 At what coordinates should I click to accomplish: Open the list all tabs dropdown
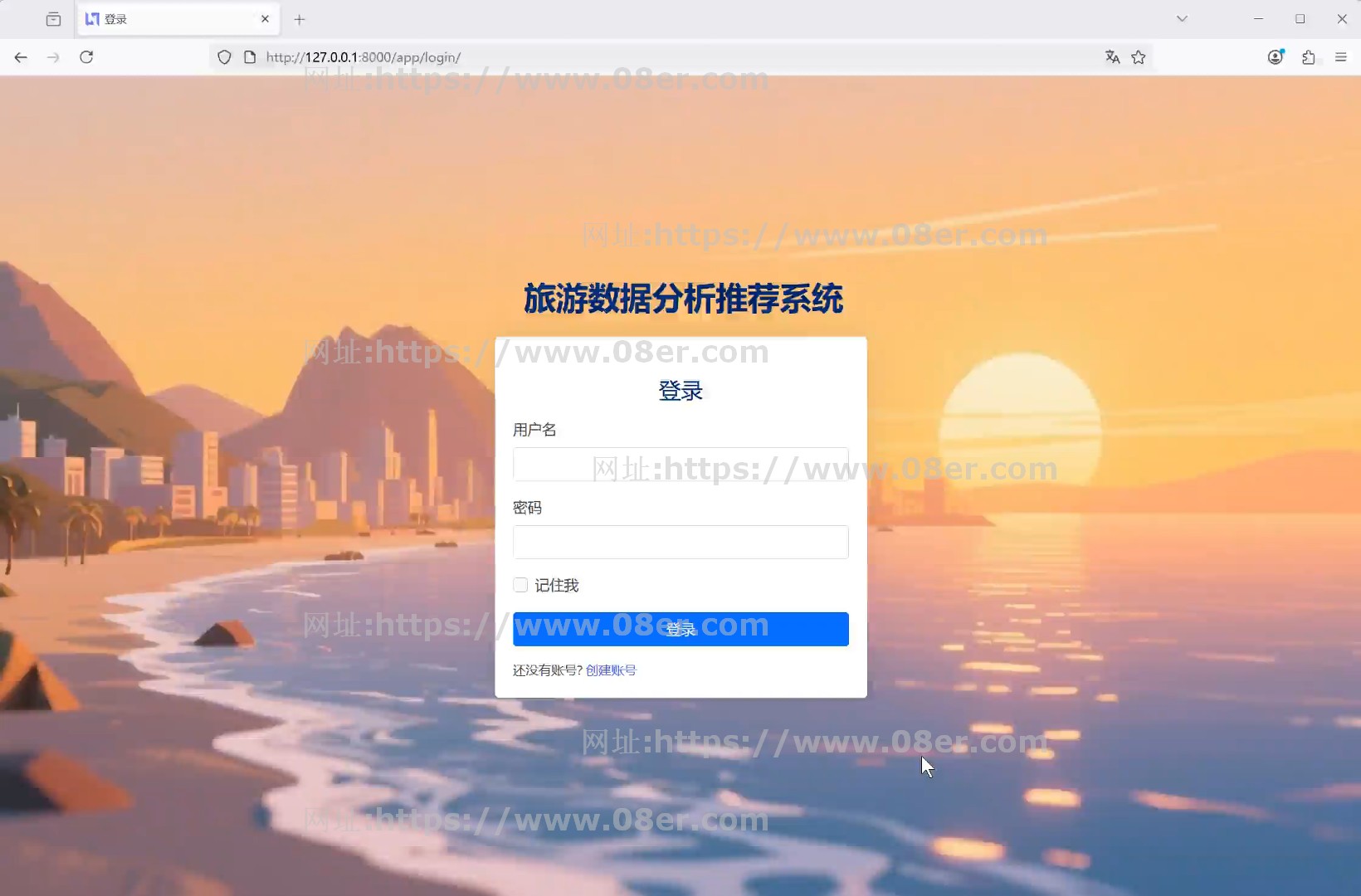click(1182, 18)
